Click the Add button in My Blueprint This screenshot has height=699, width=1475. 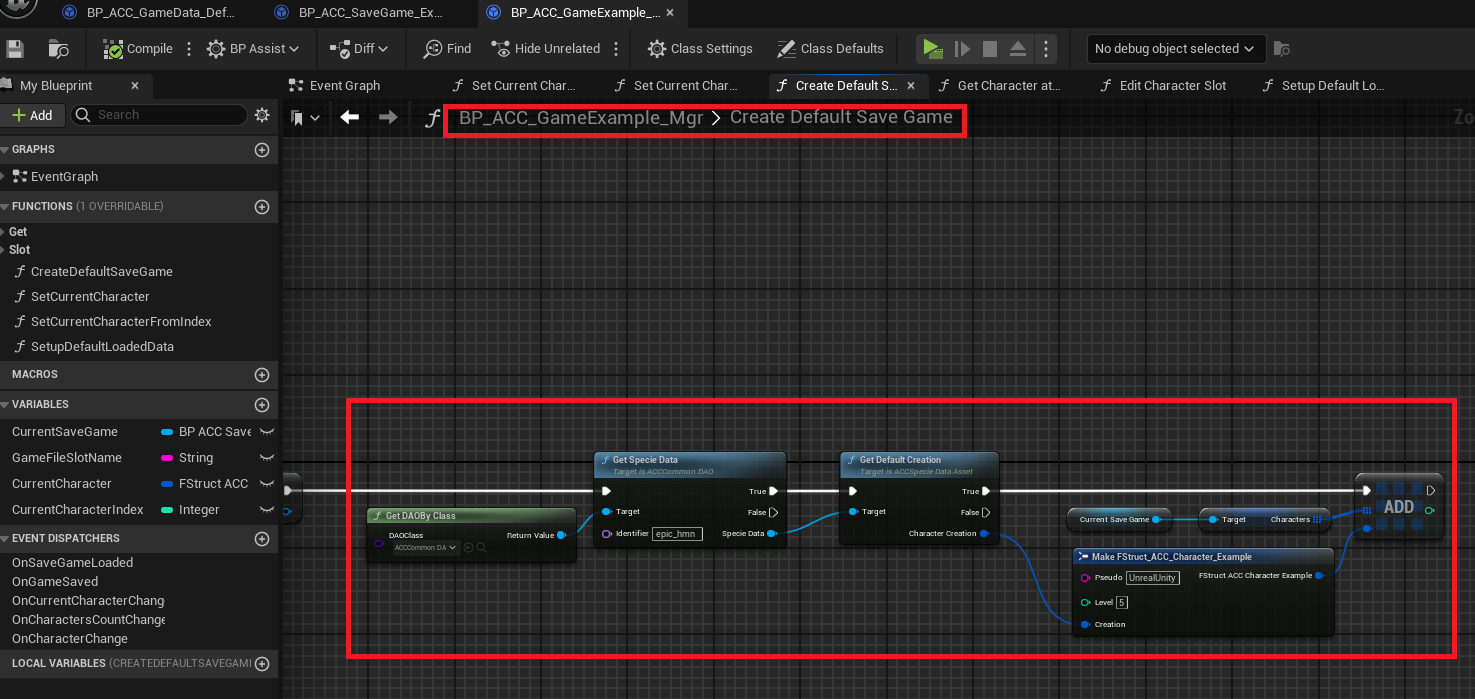[x=33, y=115]
